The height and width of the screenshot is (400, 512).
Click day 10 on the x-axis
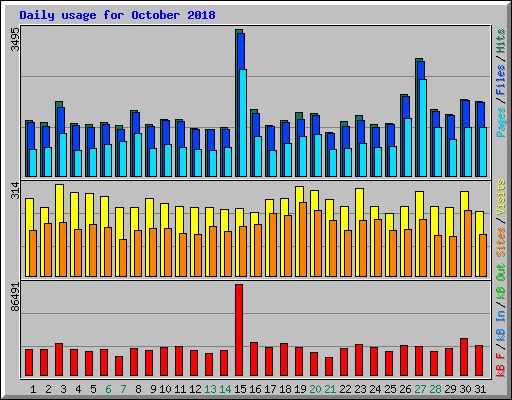click(165, 389)
